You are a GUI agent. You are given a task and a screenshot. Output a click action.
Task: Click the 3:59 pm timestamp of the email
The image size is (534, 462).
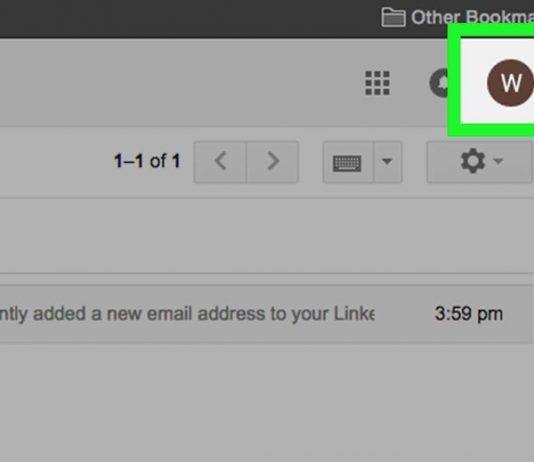pos(469,314)
